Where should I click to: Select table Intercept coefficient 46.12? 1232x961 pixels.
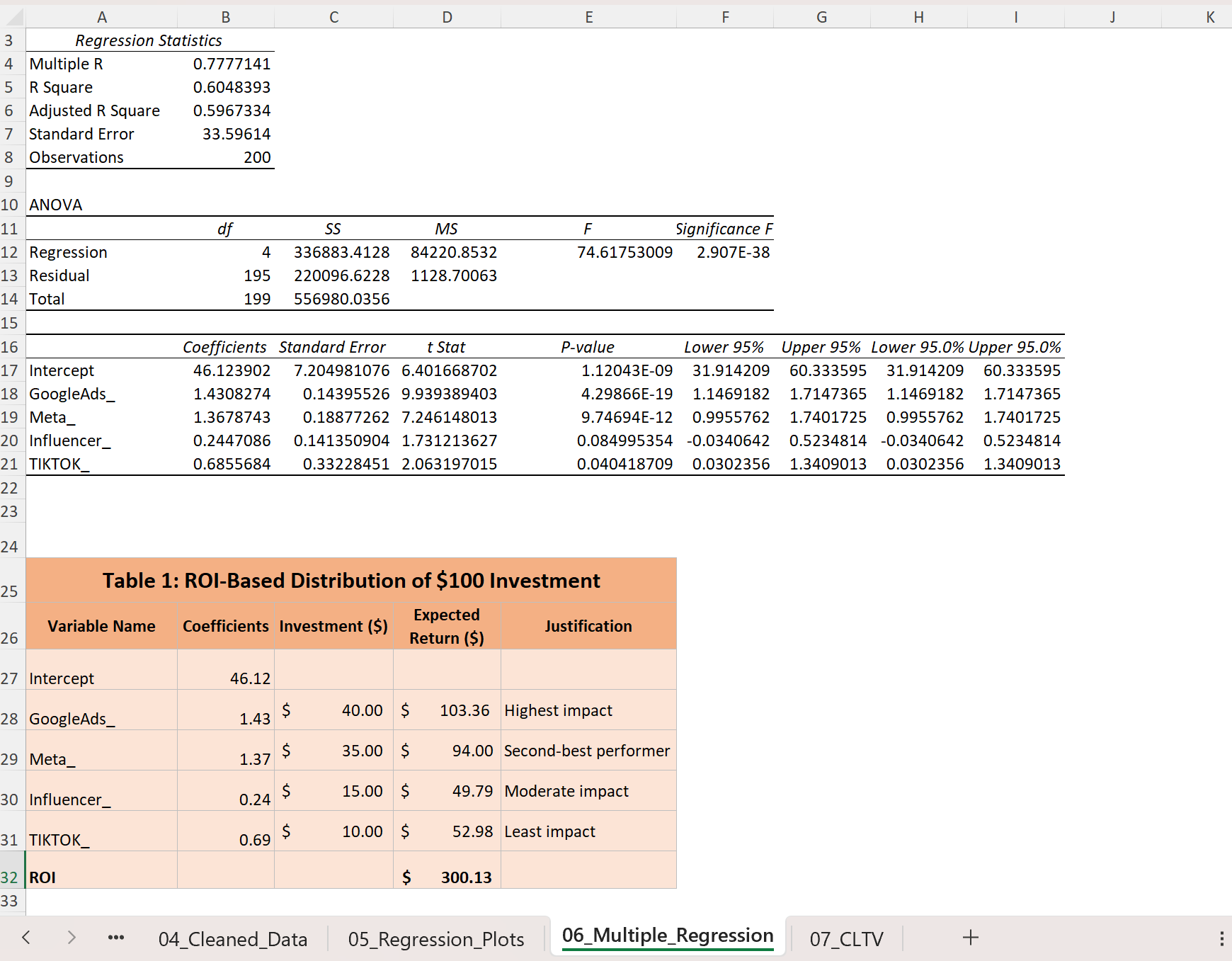tap(226, 670)
